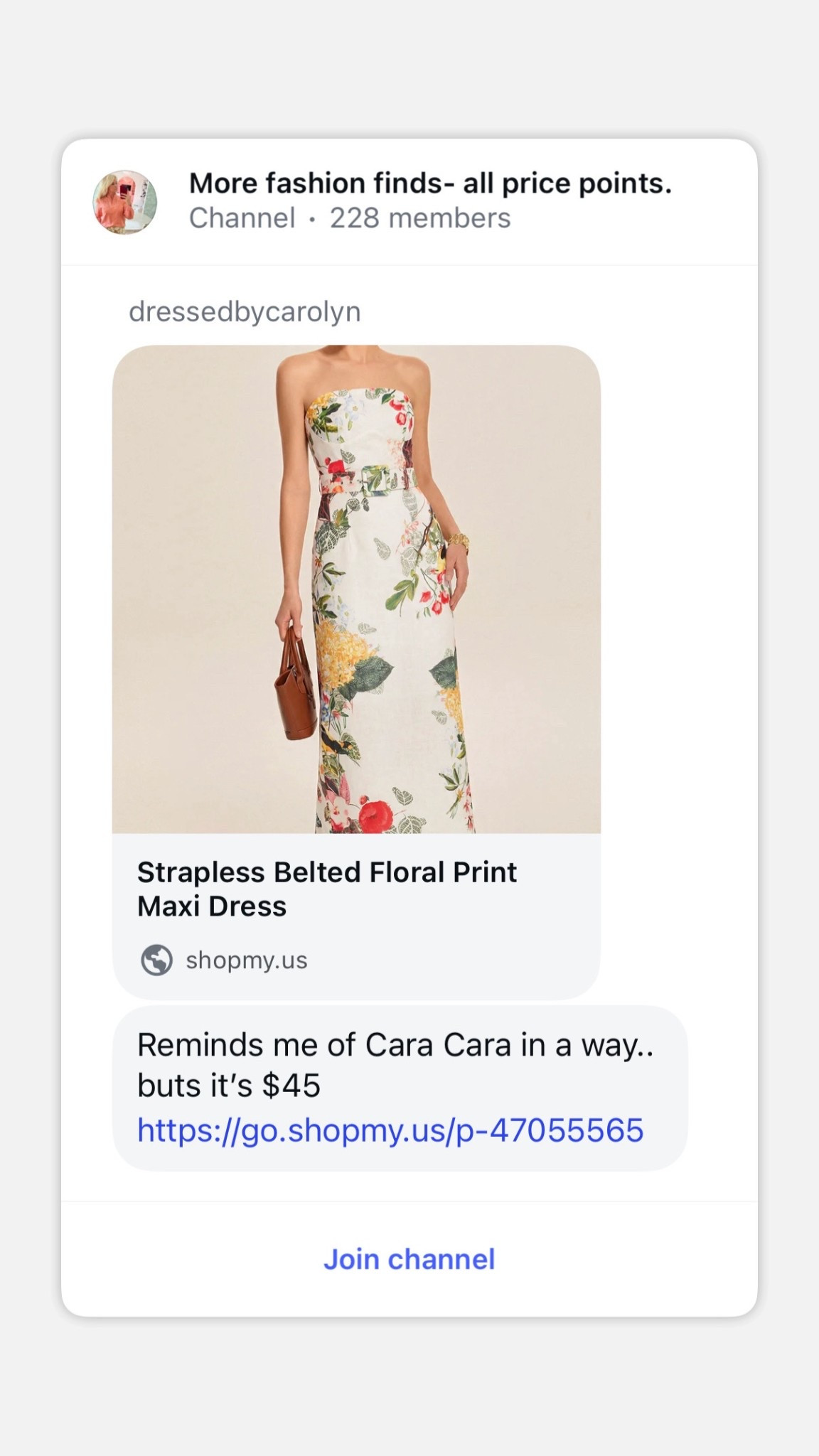Tap the channel profile avatar

click(x=125, y=202)
